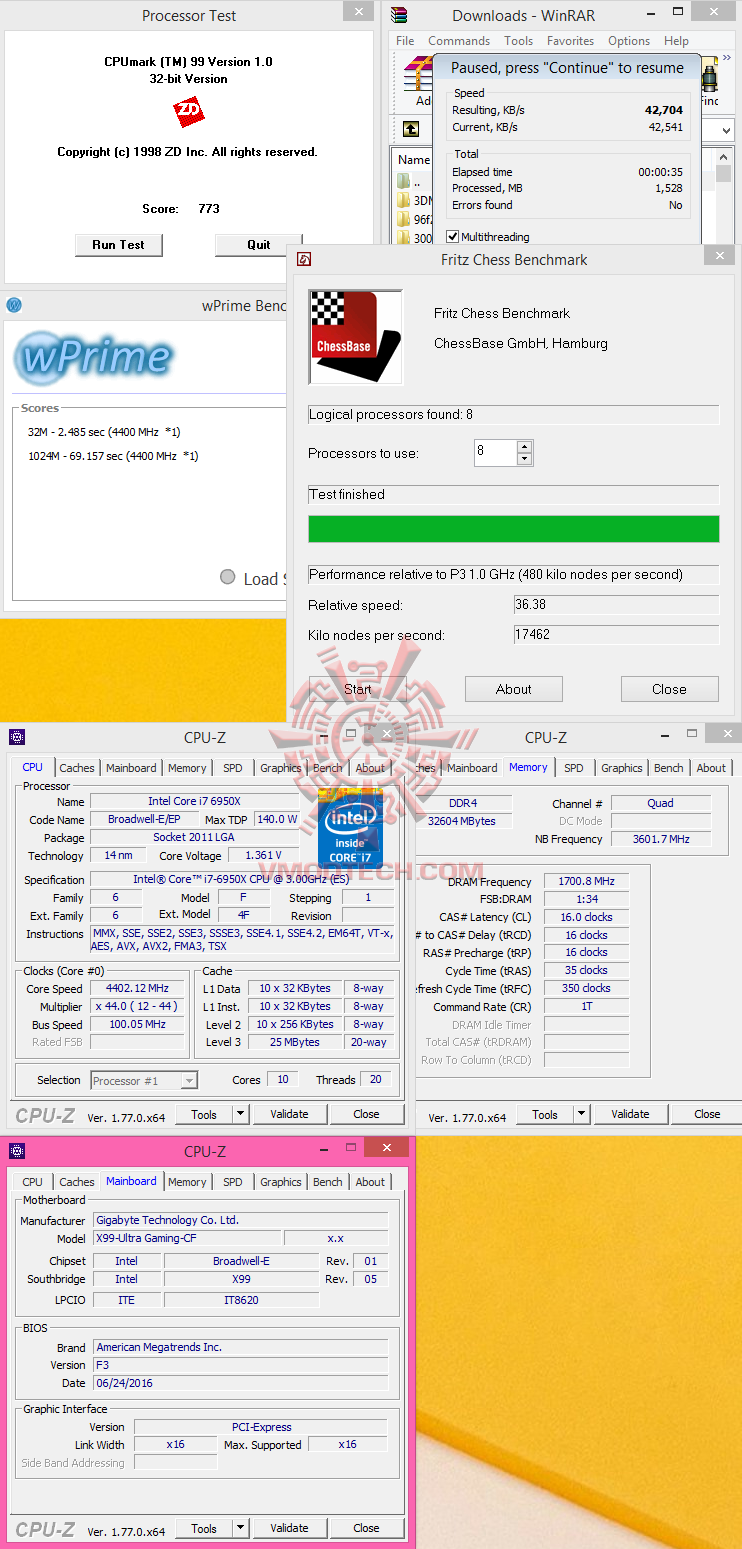Open WinRAR Help menu
This screenshot has height=1549, width=742.
[x=676, y=41]
